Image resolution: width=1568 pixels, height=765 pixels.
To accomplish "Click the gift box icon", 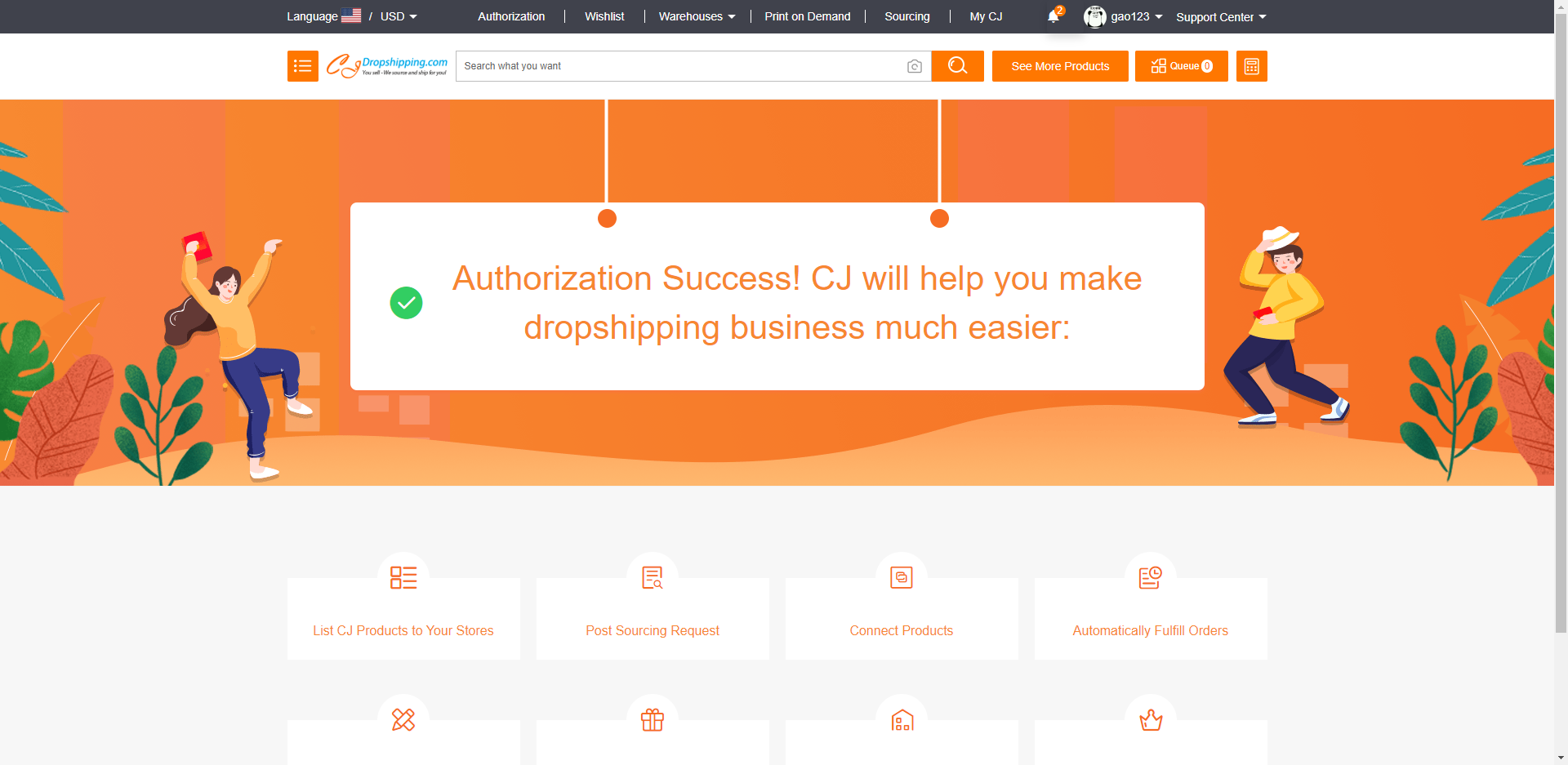I will (653, 720).
